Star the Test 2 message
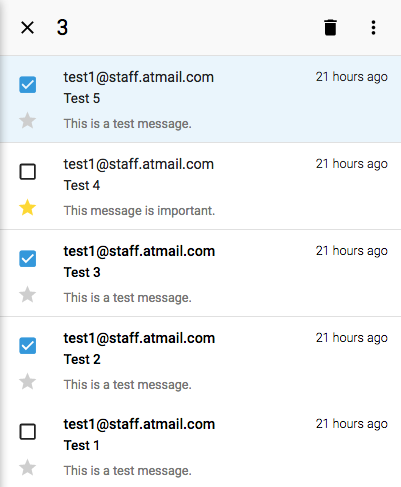Viewport: 401px width, 487px height. pyautogui.click(x=27, y=381)
